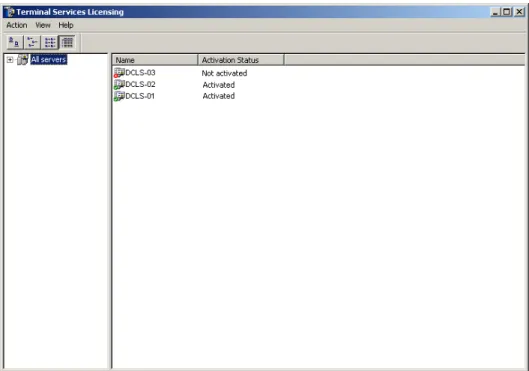Select the DCLS-02 server name
This screenshot has width=529, height=371.
click(140, 84)
